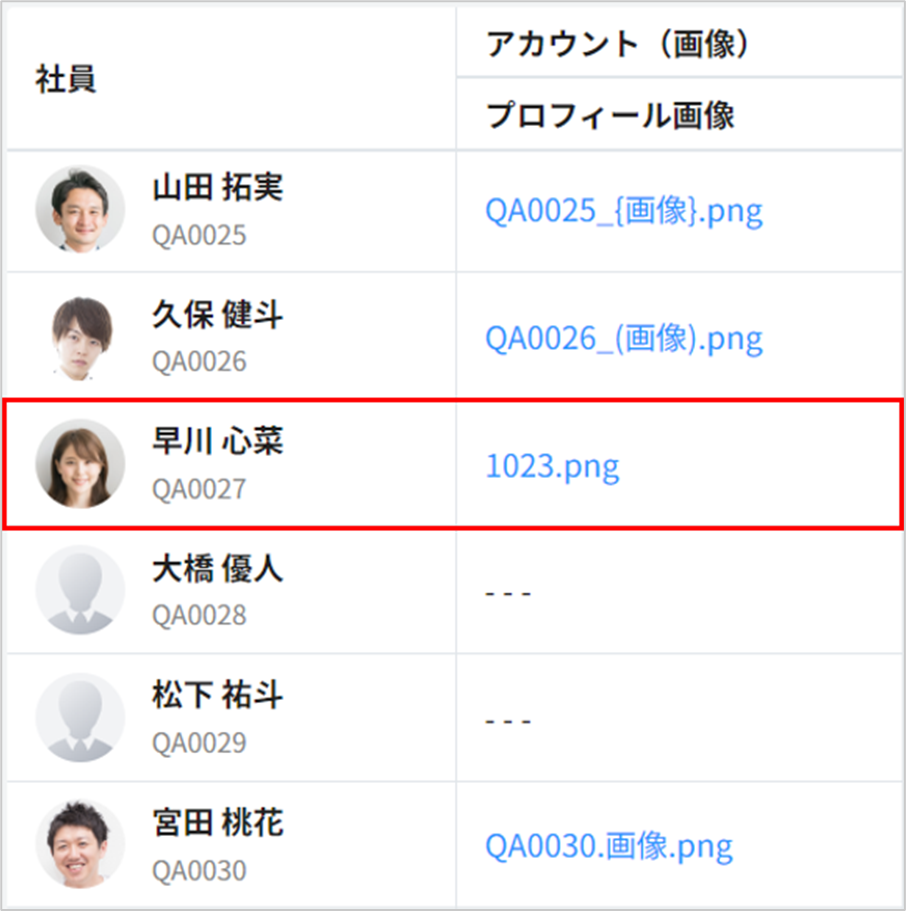Click the avatar next to QA0026

[x=80, y=336]
